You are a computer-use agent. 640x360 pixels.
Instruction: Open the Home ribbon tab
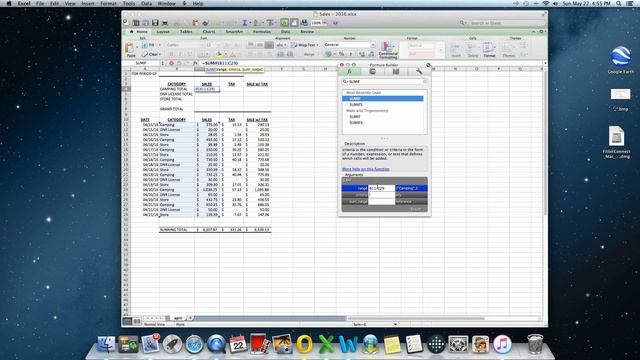(x=139, y=31)
